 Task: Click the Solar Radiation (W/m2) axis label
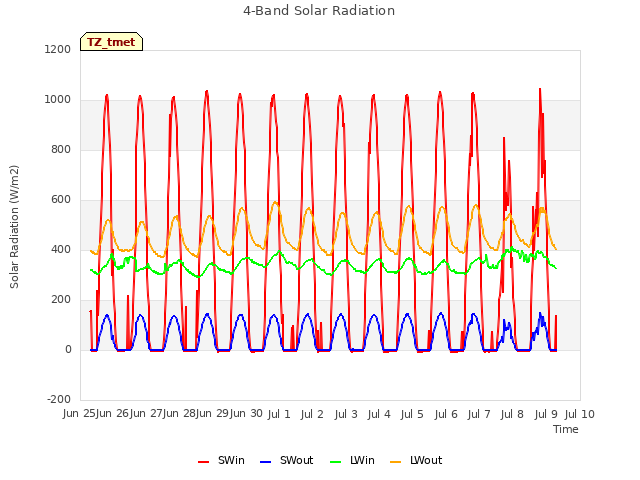point(14,227)
